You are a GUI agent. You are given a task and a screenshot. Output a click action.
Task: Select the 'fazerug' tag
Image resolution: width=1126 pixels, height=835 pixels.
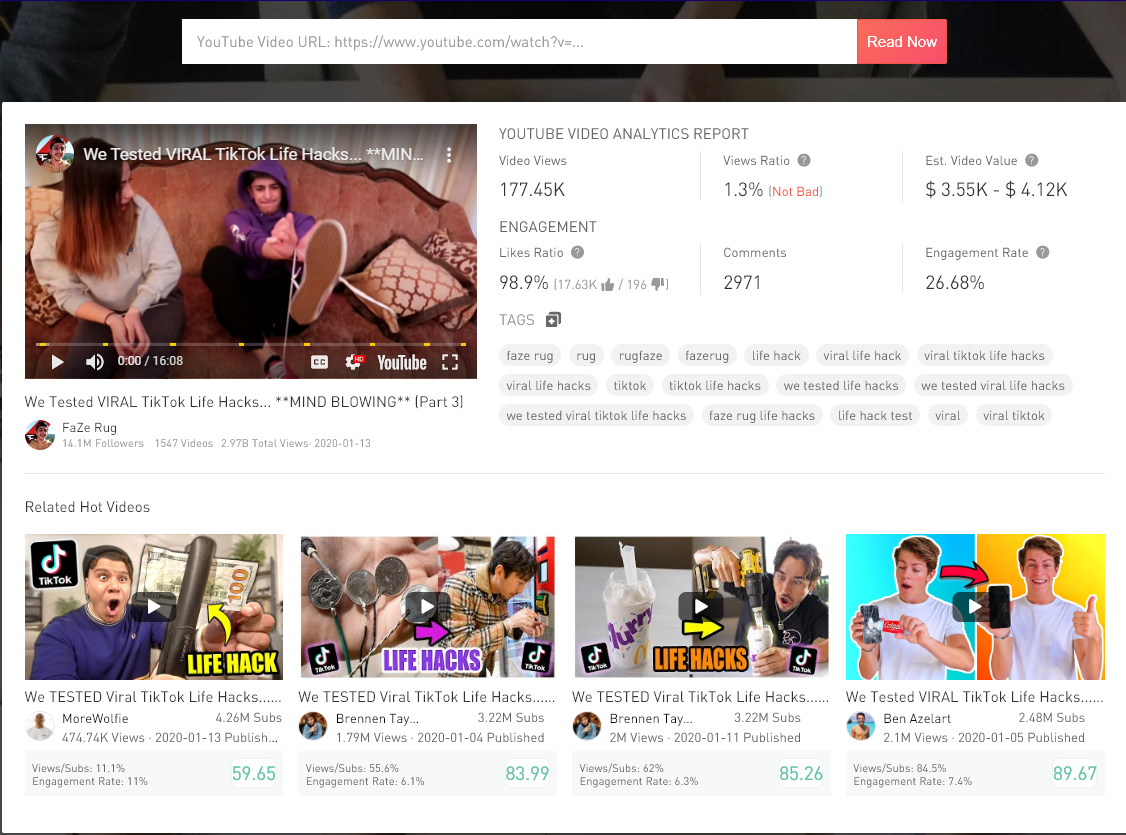point(707,355)
